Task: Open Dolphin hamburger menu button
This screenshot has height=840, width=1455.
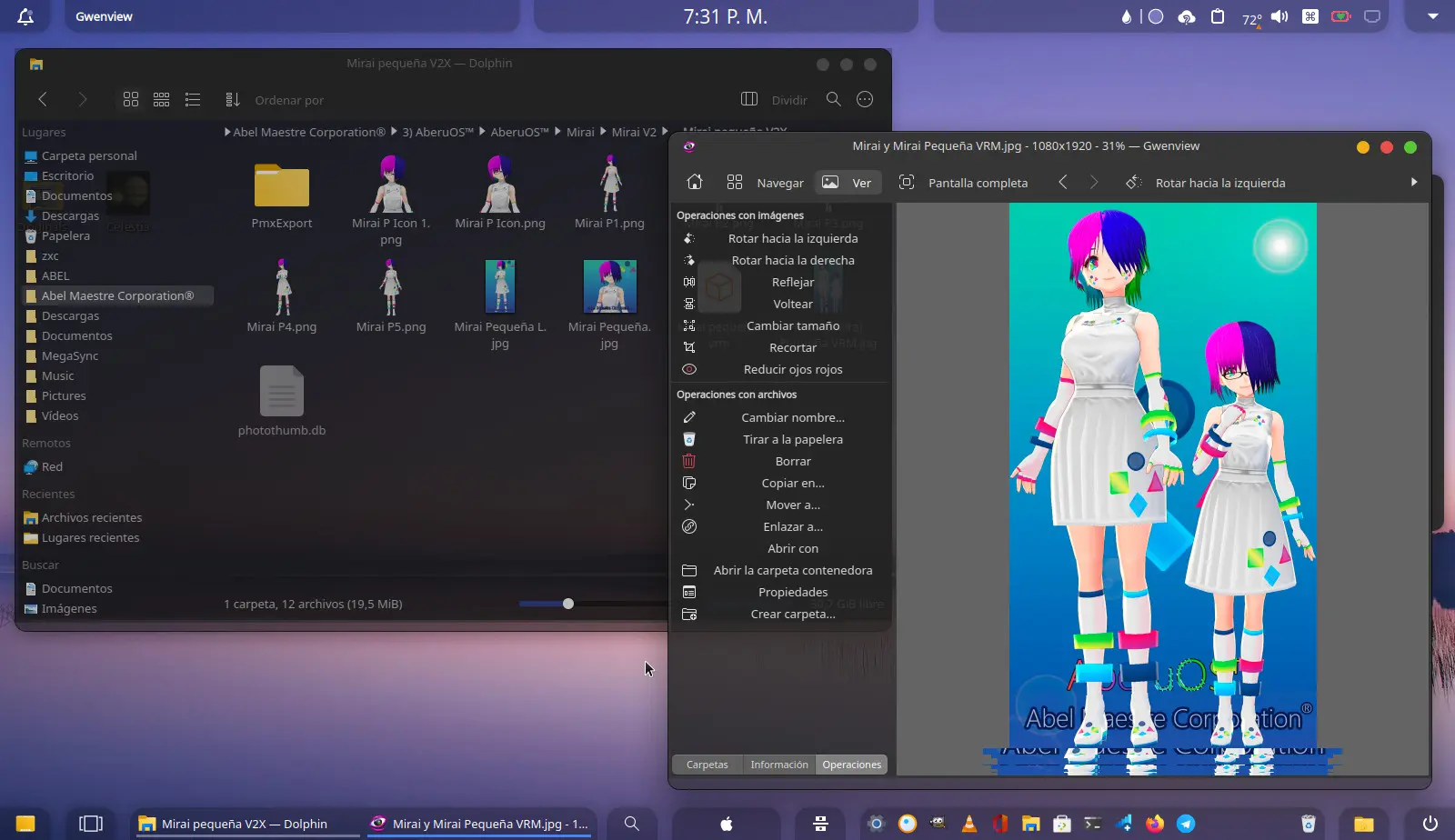Action: pyautogui.click(x=865, y=100)
